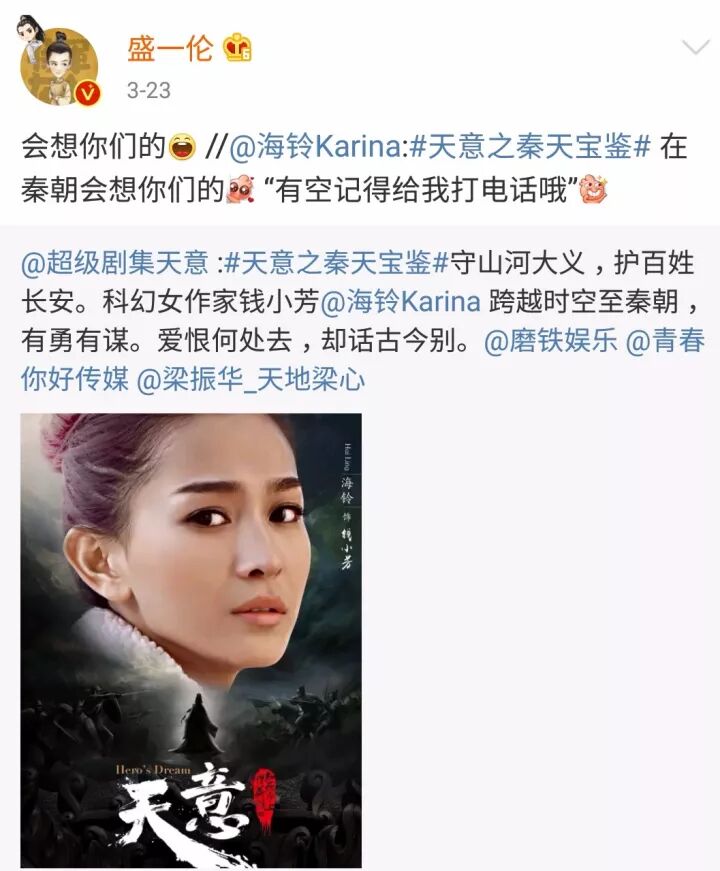
Task: Click the post date 3-23
Action: 148,91
